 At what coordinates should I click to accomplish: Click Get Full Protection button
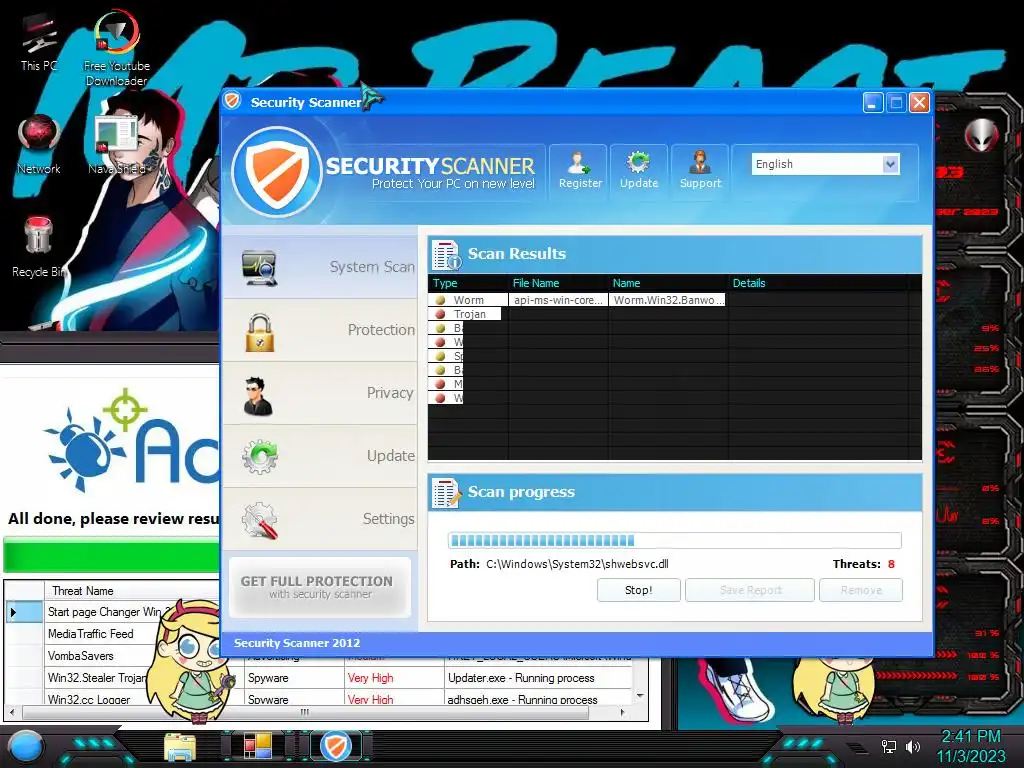coord(320,586)
